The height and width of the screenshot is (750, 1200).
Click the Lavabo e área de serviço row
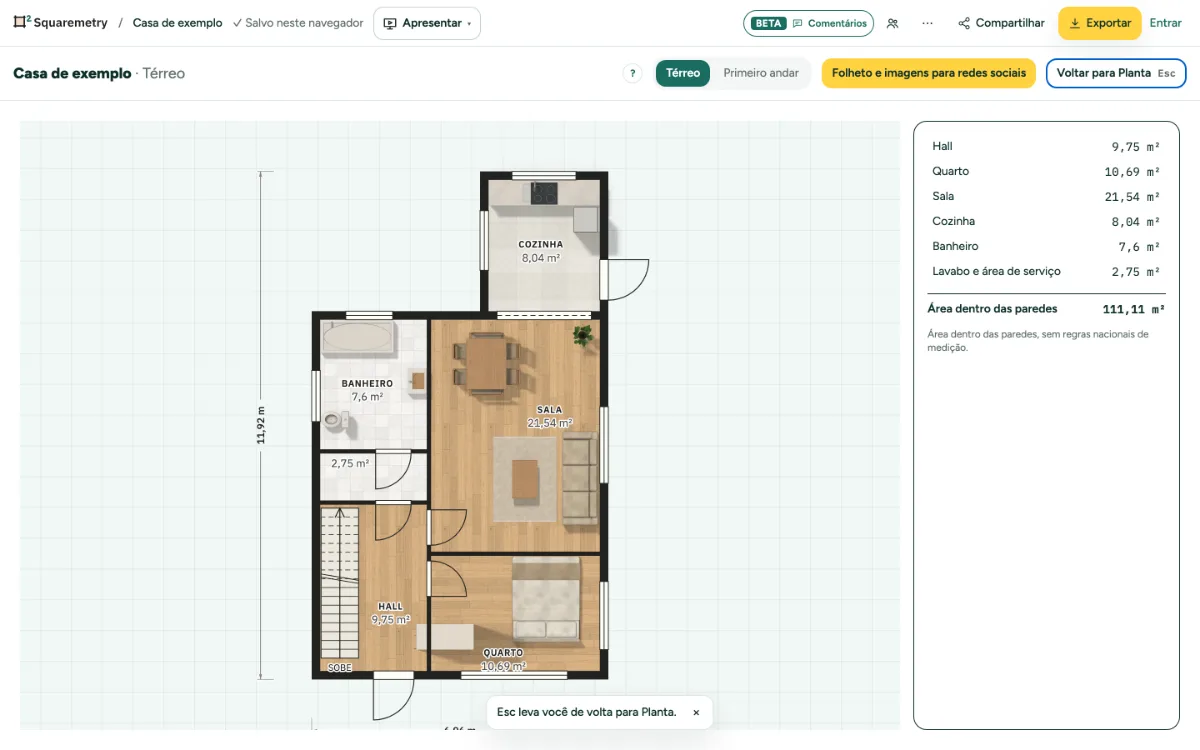(1046, 271)
